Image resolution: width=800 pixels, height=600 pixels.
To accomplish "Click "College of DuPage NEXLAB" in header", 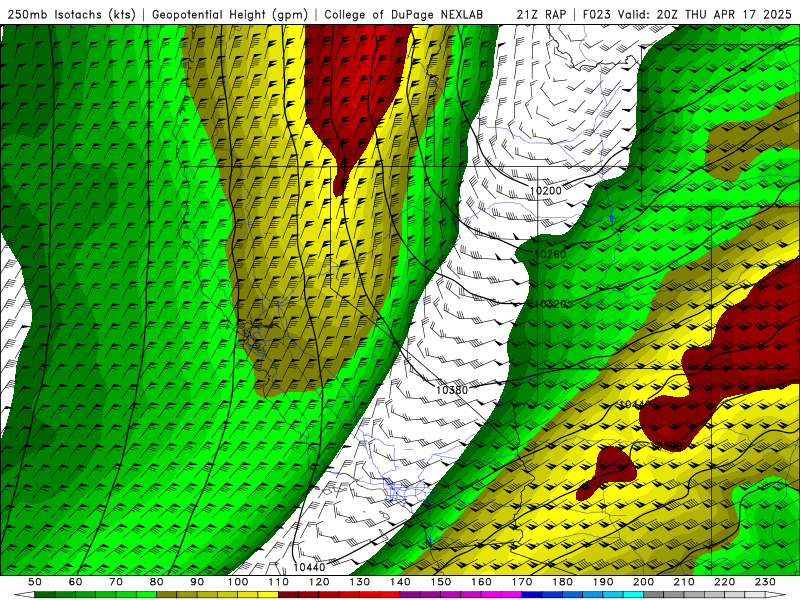I will (404, 14).
